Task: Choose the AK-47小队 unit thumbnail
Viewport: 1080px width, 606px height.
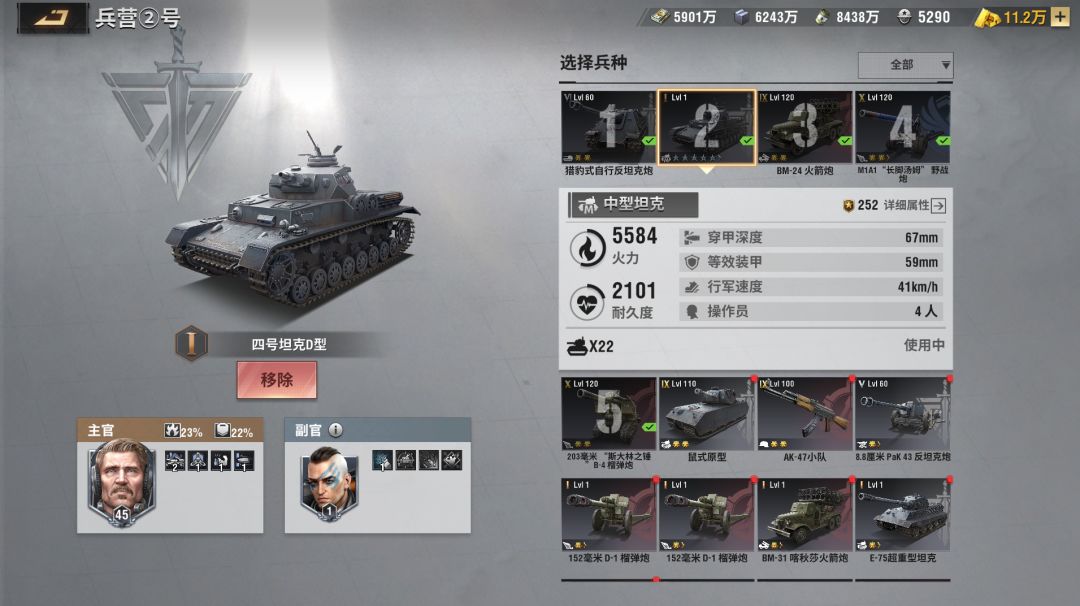Action: tap(804, 414)
